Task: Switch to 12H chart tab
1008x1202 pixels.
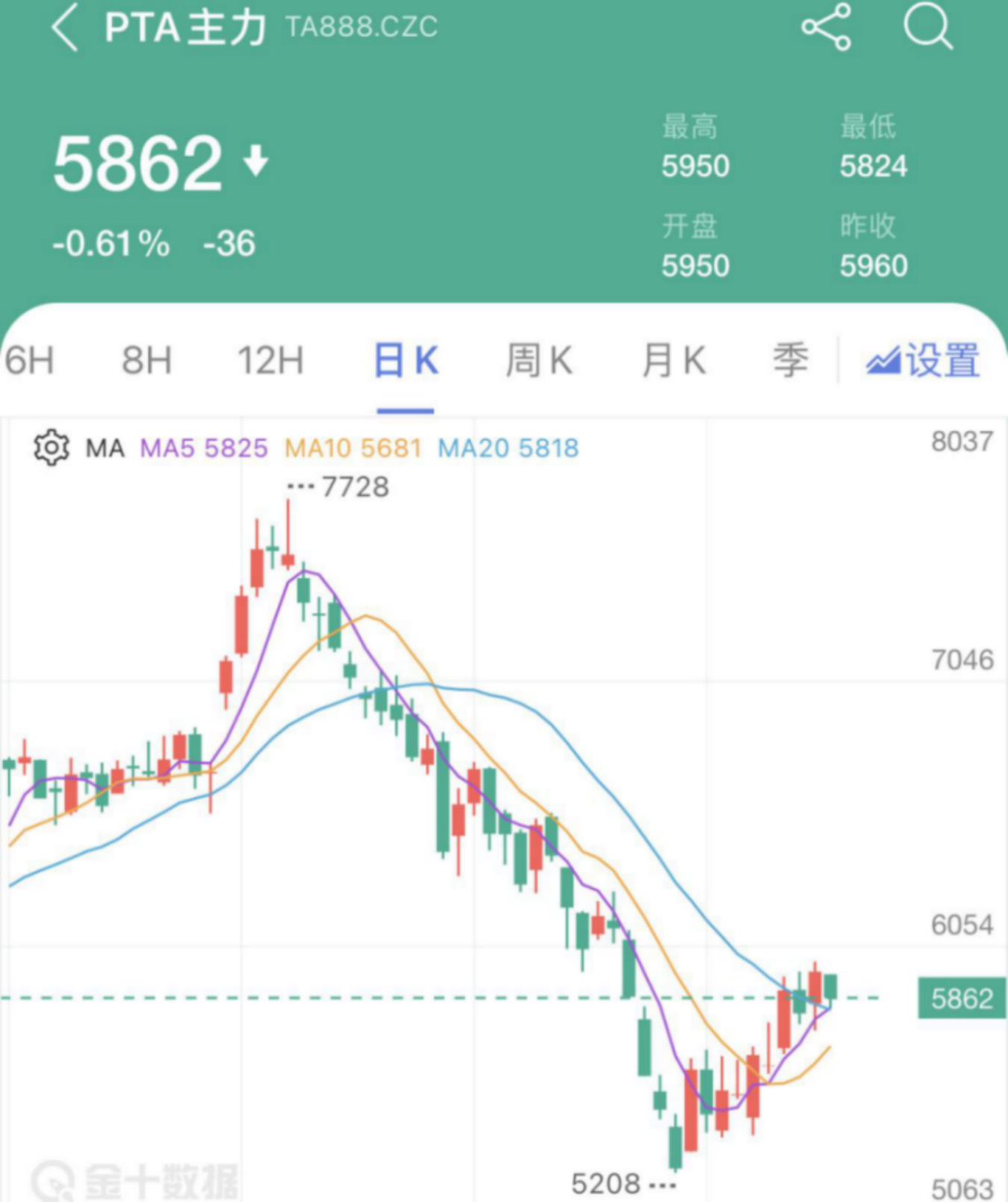Action: click(270, 361)
